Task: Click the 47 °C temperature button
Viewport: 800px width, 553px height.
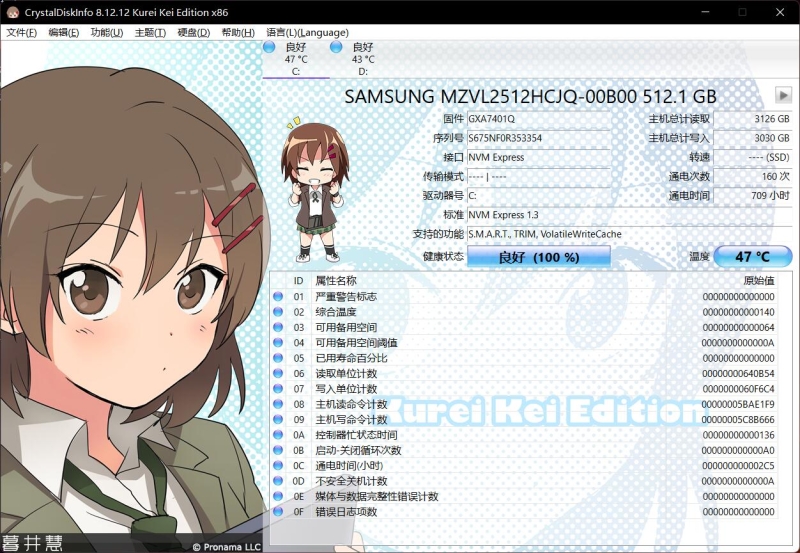Action: pyautogui.click(x=753, y=257)
